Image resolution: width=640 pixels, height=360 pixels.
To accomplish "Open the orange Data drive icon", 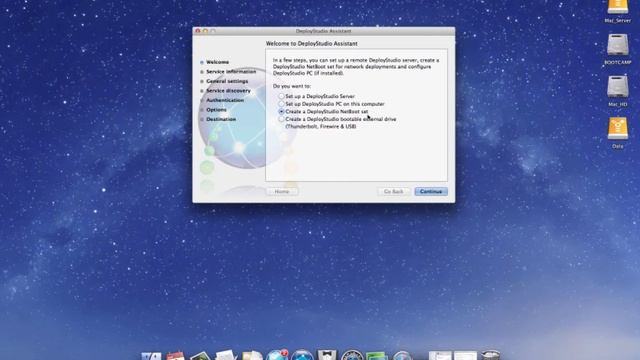I will tap(618, 129).
